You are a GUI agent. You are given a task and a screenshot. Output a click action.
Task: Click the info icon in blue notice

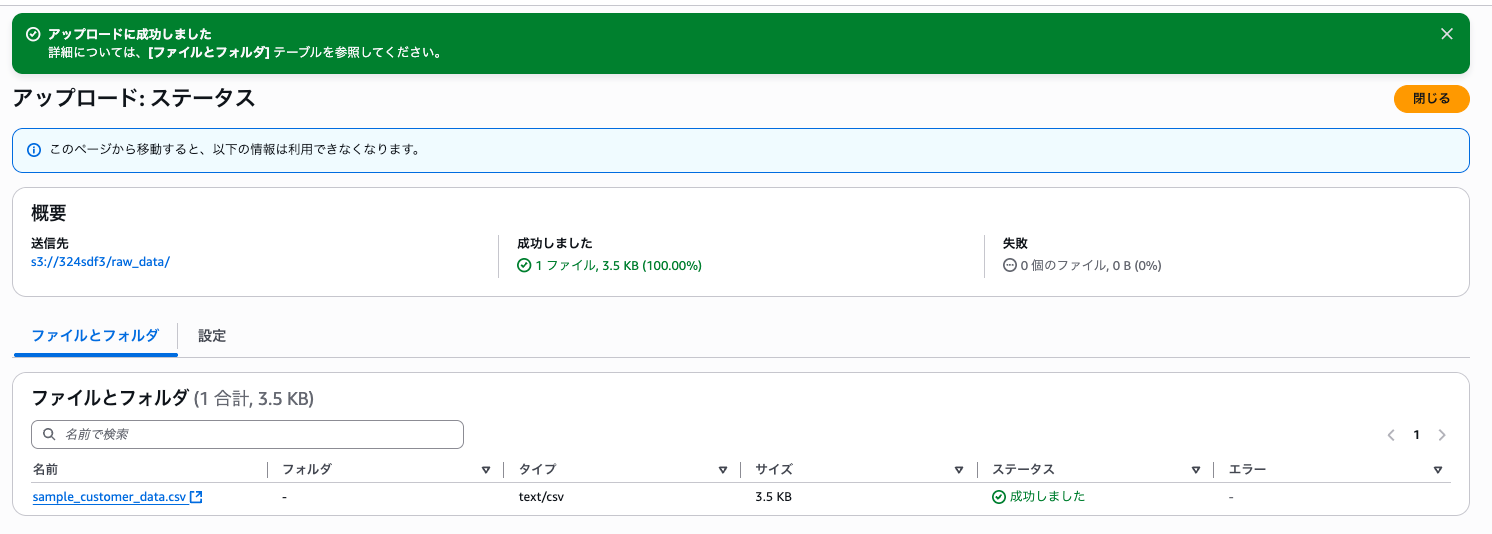point(33,150)
